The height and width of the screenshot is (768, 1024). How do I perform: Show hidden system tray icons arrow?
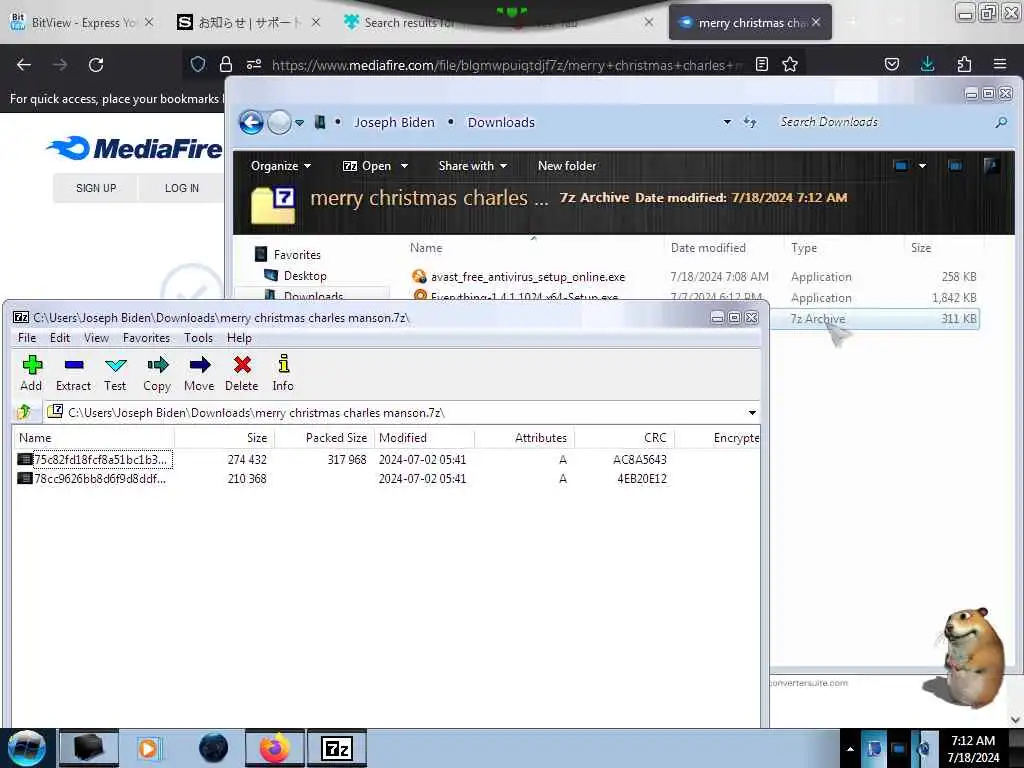(850, 748)
